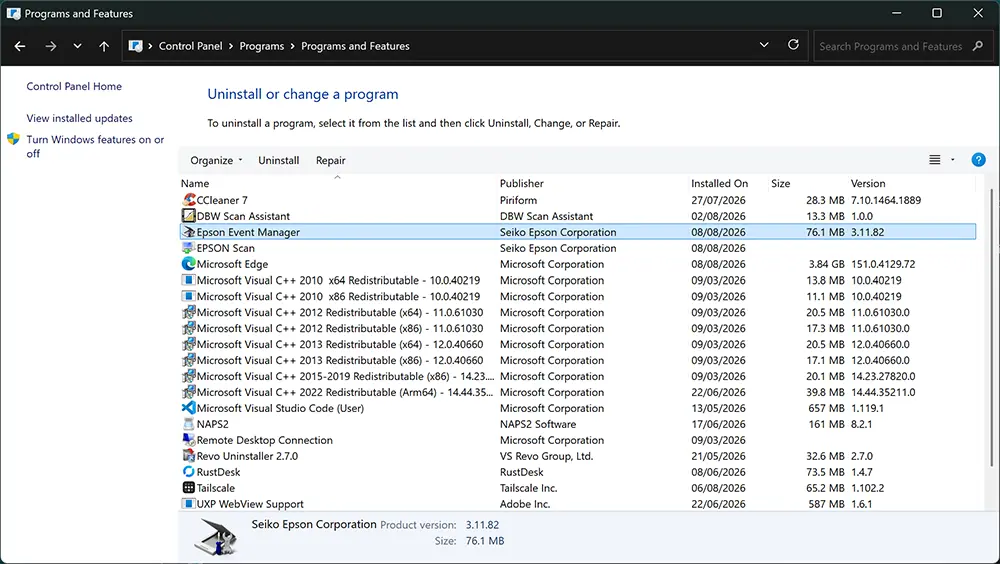The image size is (1000, 564).
Task: Click the EPSON Scan program icon
Action: pyautogui.click(x=189, y=248)
